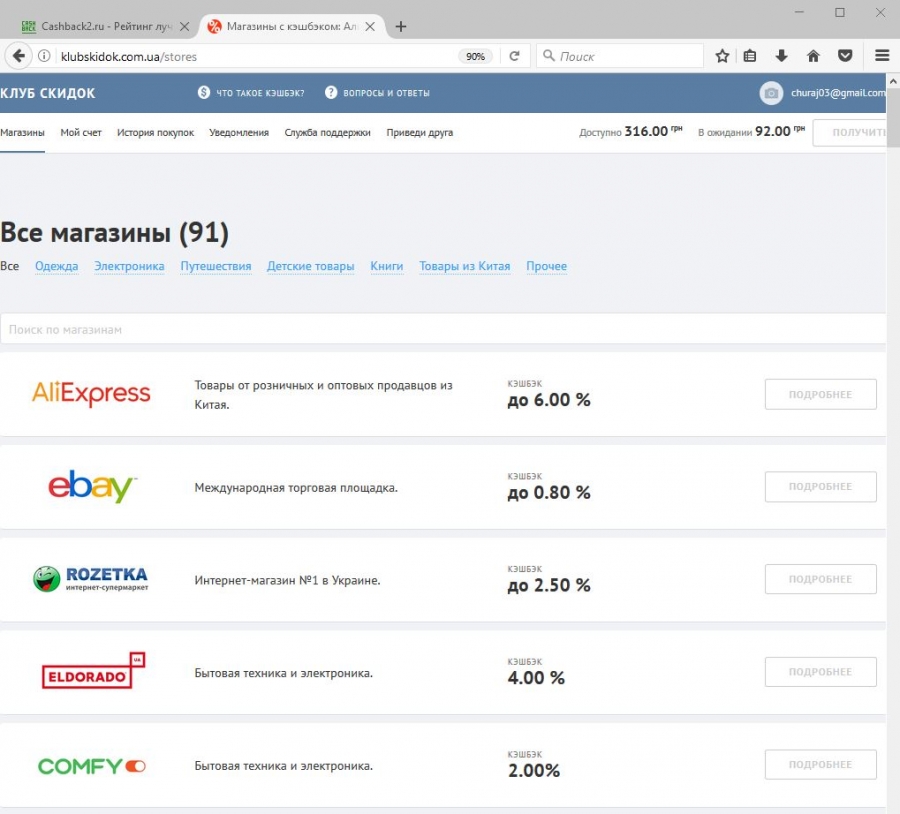Reload the page with the refresh icon
Screen dimensions: 900x814
[x=514, y=56]
